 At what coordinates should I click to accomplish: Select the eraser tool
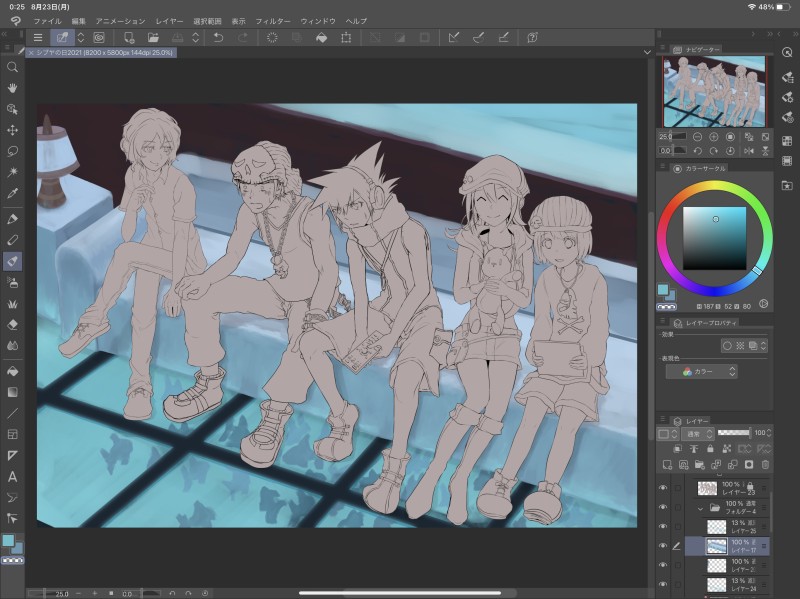13,324
